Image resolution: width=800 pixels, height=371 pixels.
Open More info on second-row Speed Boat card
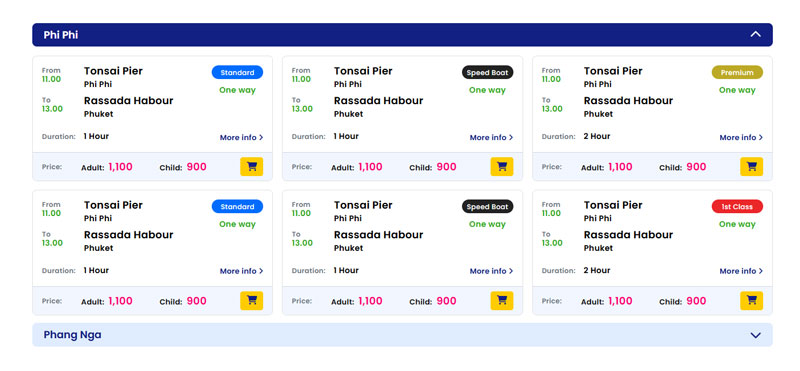pos(491,271)
